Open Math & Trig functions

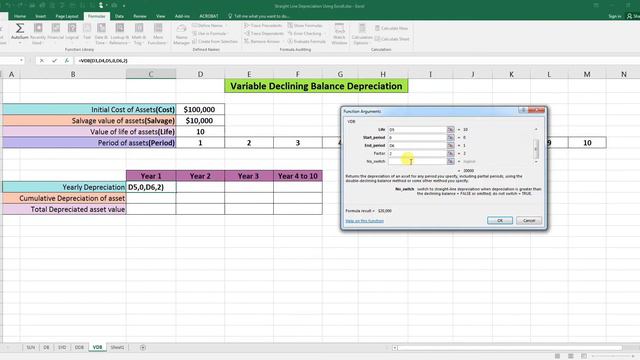139,34
